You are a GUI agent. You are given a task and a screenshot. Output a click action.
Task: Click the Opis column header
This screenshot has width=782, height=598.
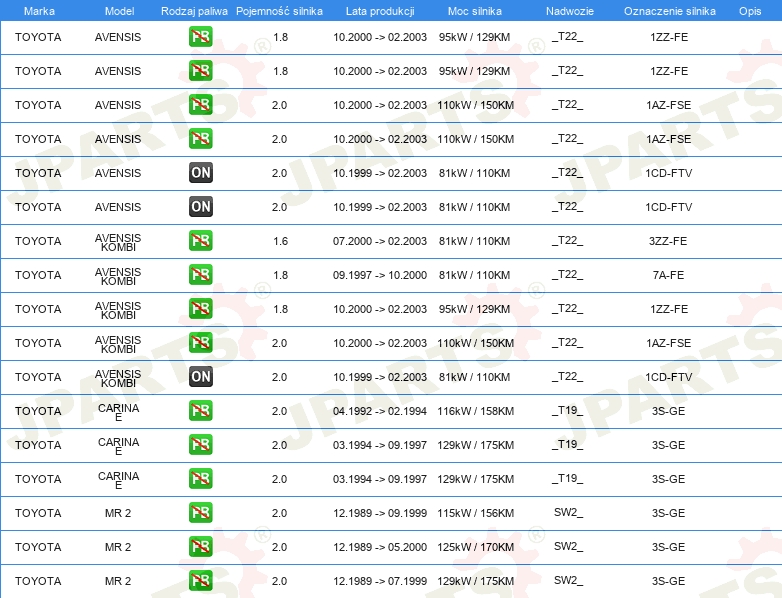tap(750, 11)
